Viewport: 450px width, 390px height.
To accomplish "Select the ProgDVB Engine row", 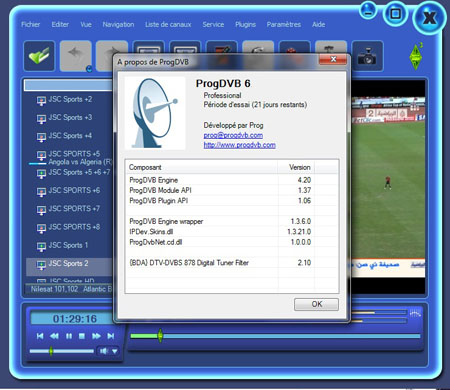I will point(232,180).
